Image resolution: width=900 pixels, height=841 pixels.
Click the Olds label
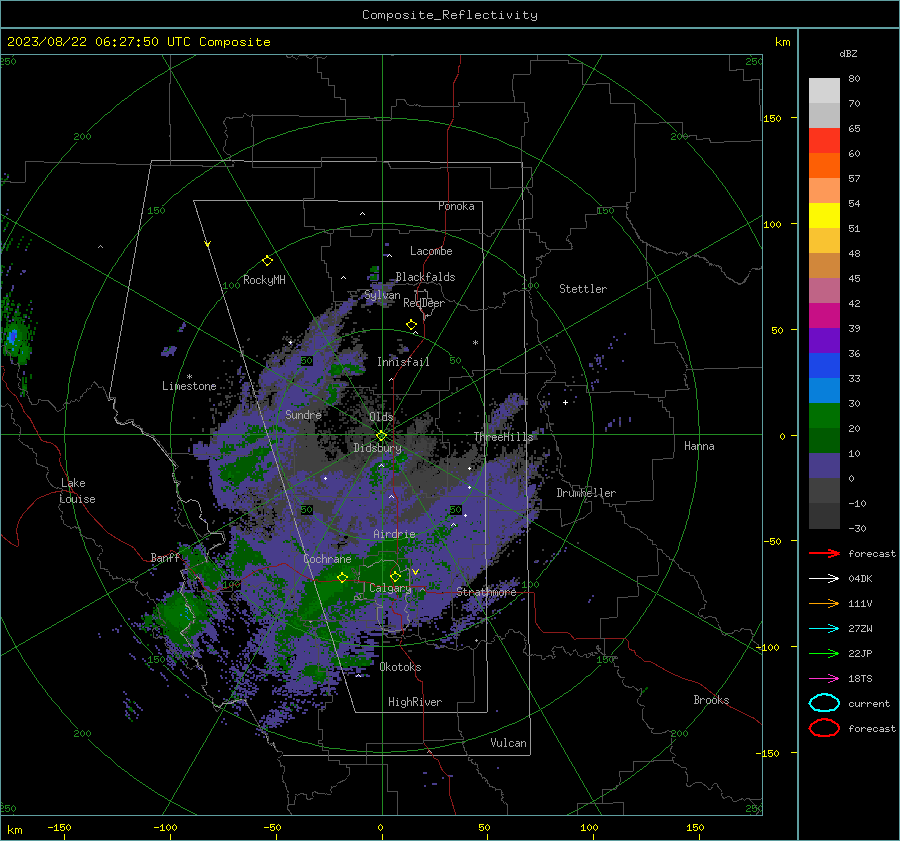(x=381, y=416)
